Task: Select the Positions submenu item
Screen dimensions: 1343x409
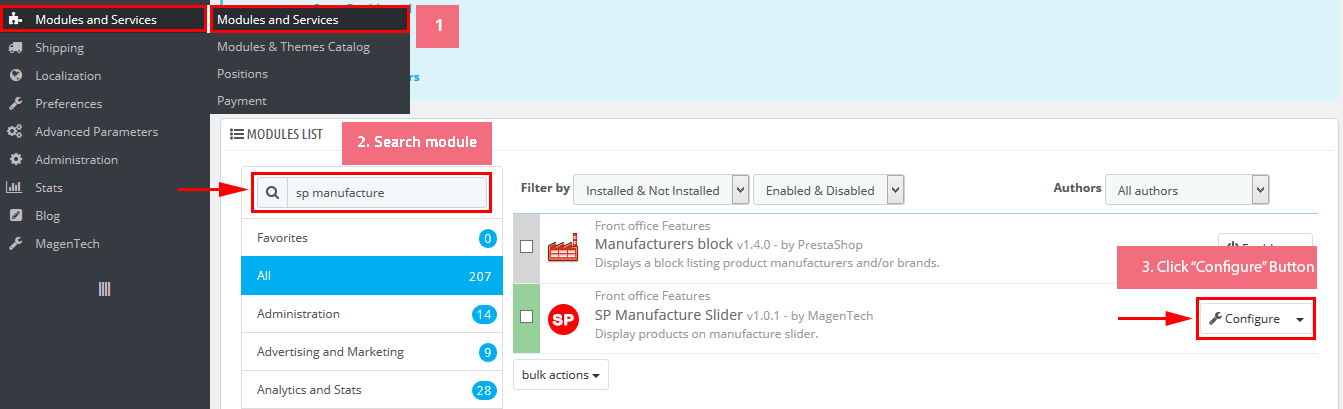Action: pos(243,74)
